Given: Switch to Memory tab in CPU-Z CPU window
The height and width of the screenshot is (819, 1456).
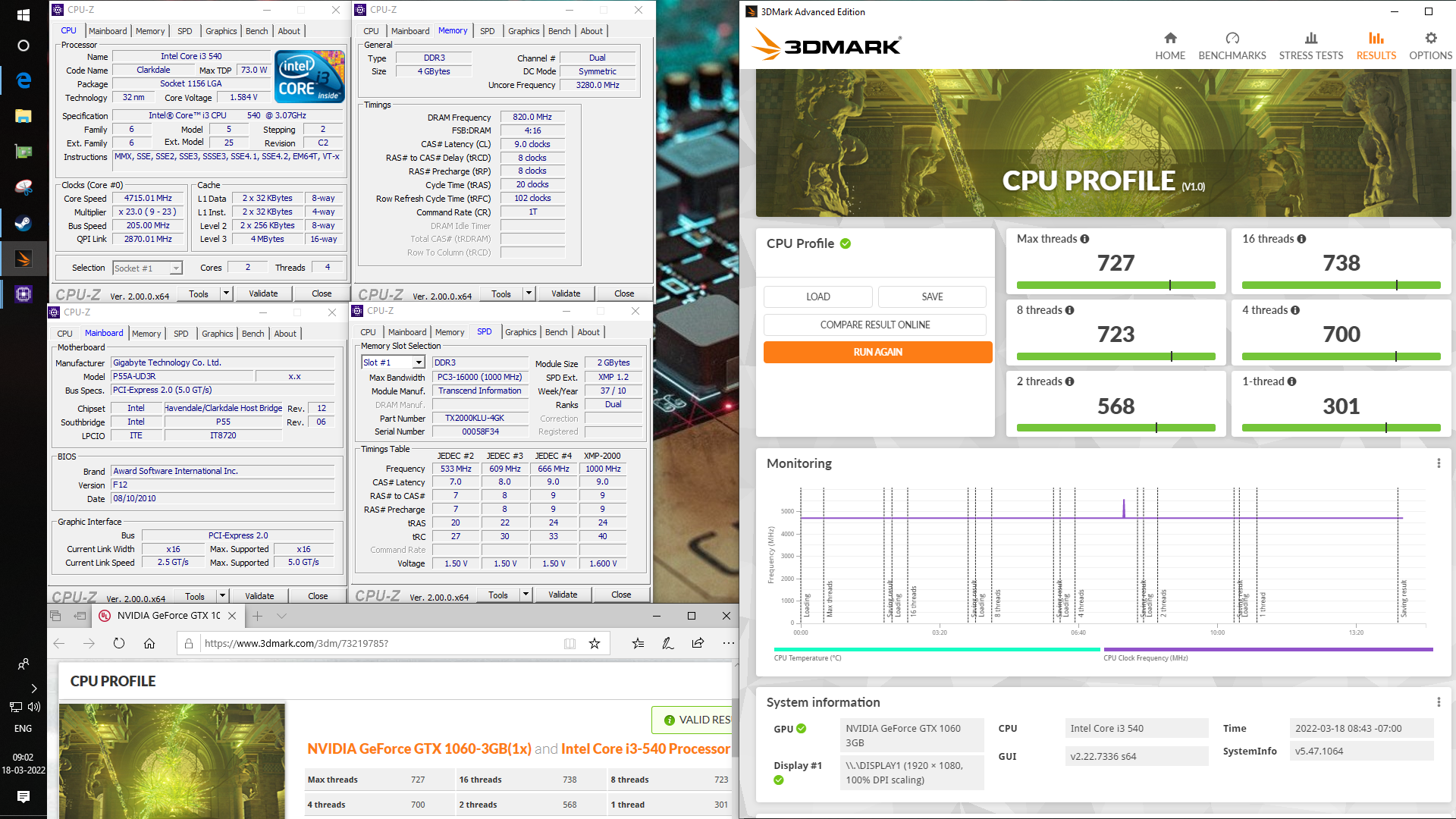Looking at the screenshot, I should coord(150,31).
